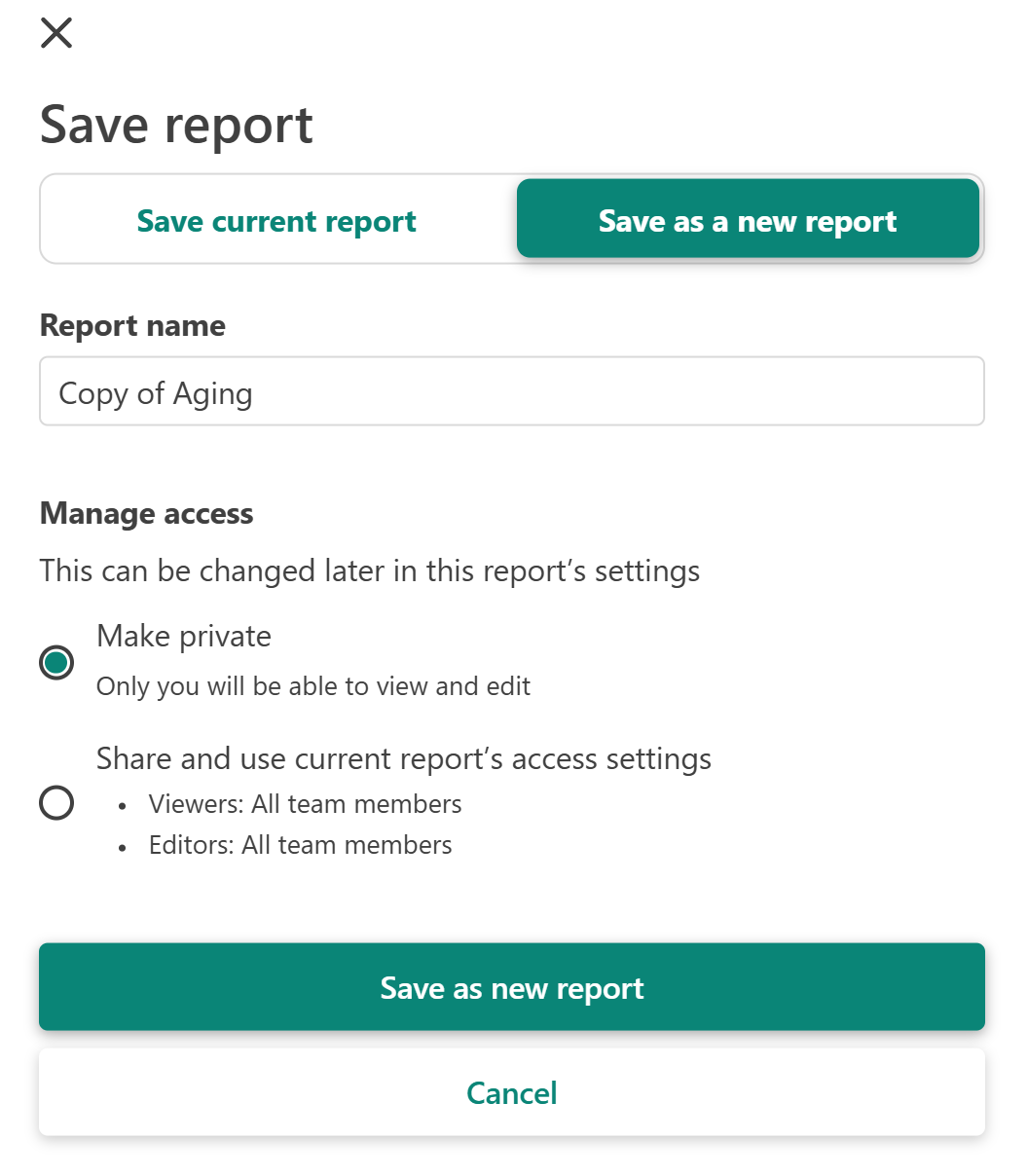Cancel saving the report
The image size is (1028, 1176).
(512, 1092)
